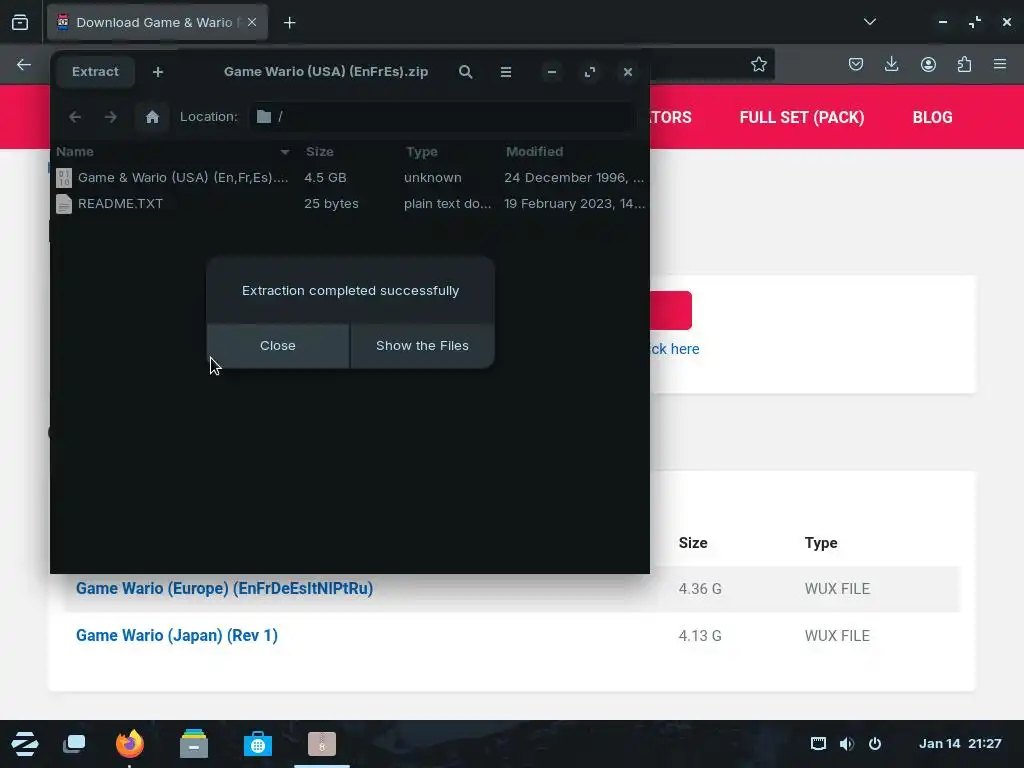Sort by the Name column header
This screenshot has width=1024, height=768.
pos(175,152)
